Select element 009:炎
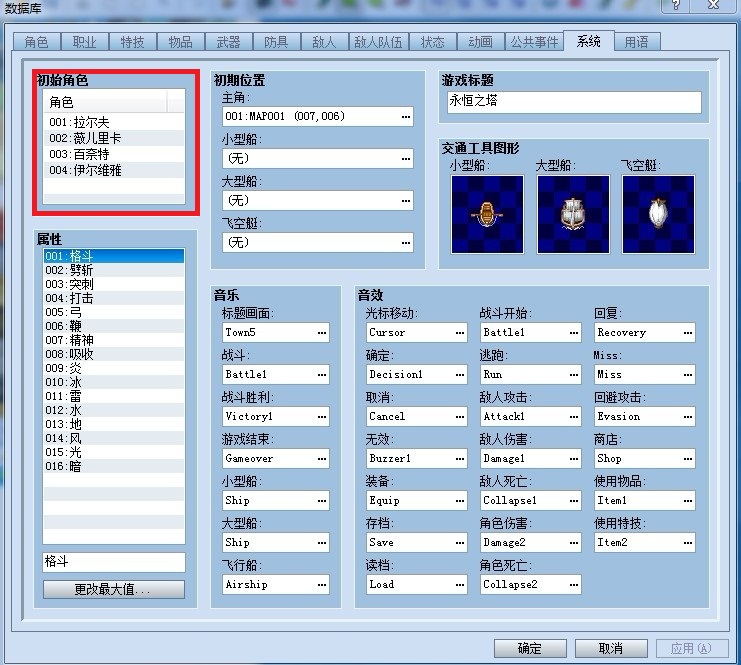The width and height of the screenshot is (741, 665). [x=114, y=368]
